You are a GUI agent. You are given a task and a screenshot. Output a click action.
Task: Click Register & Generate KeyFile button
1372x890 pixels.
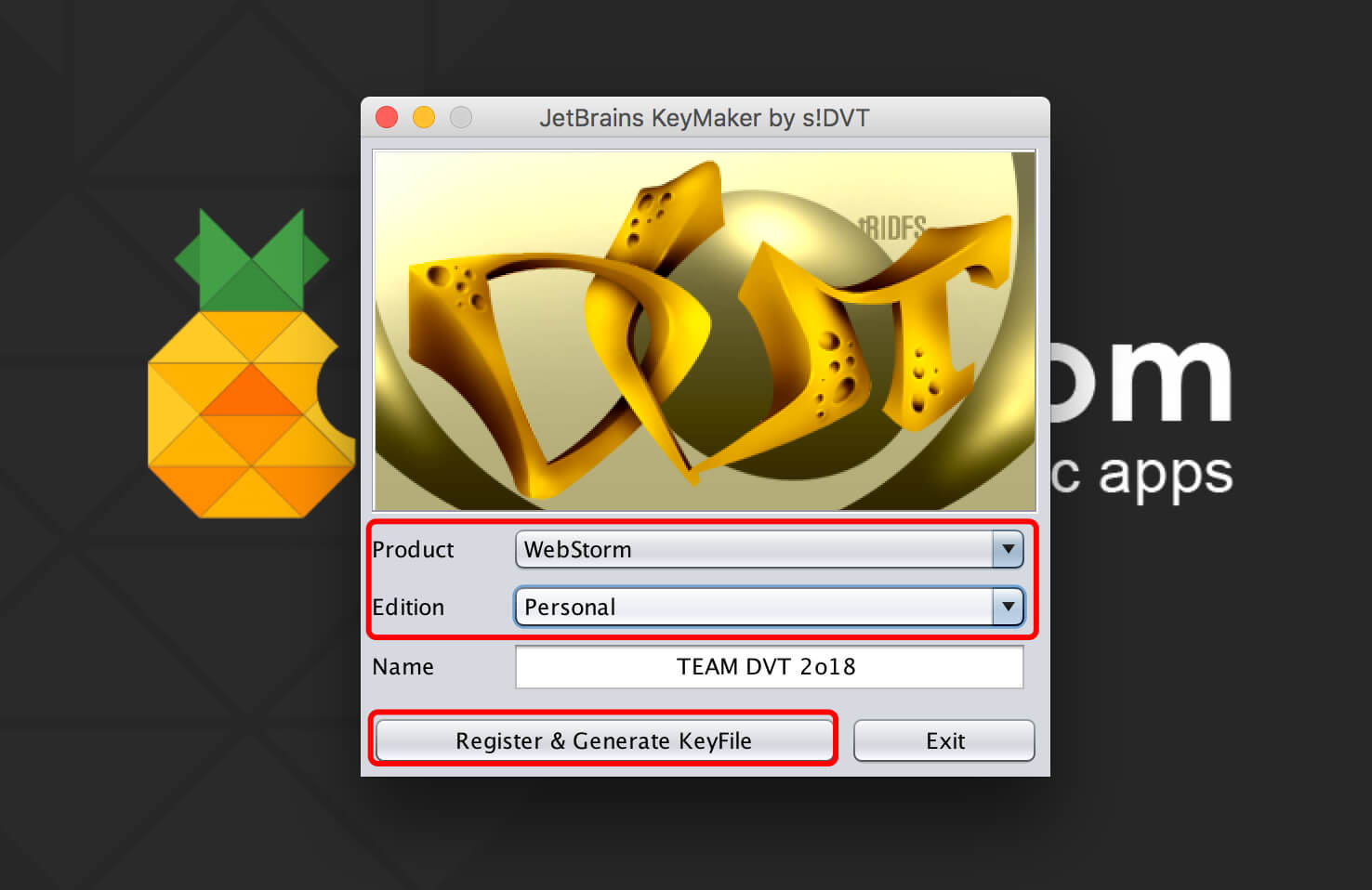click(x=603, y=740)
